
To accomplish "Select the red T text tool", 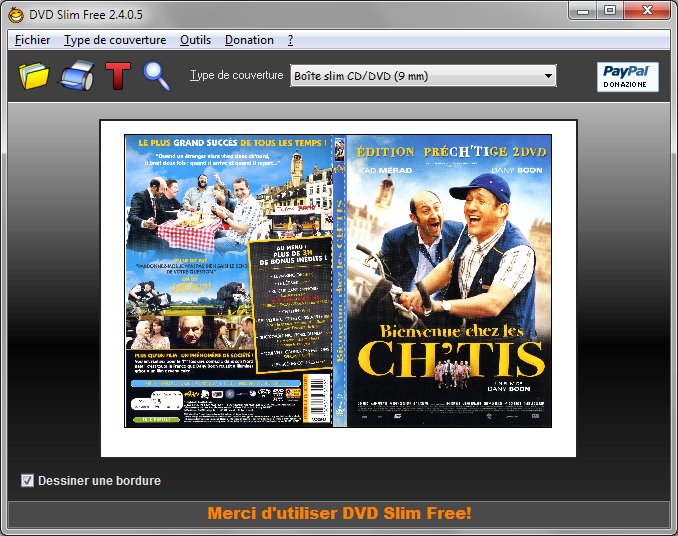I will point(118,76).
